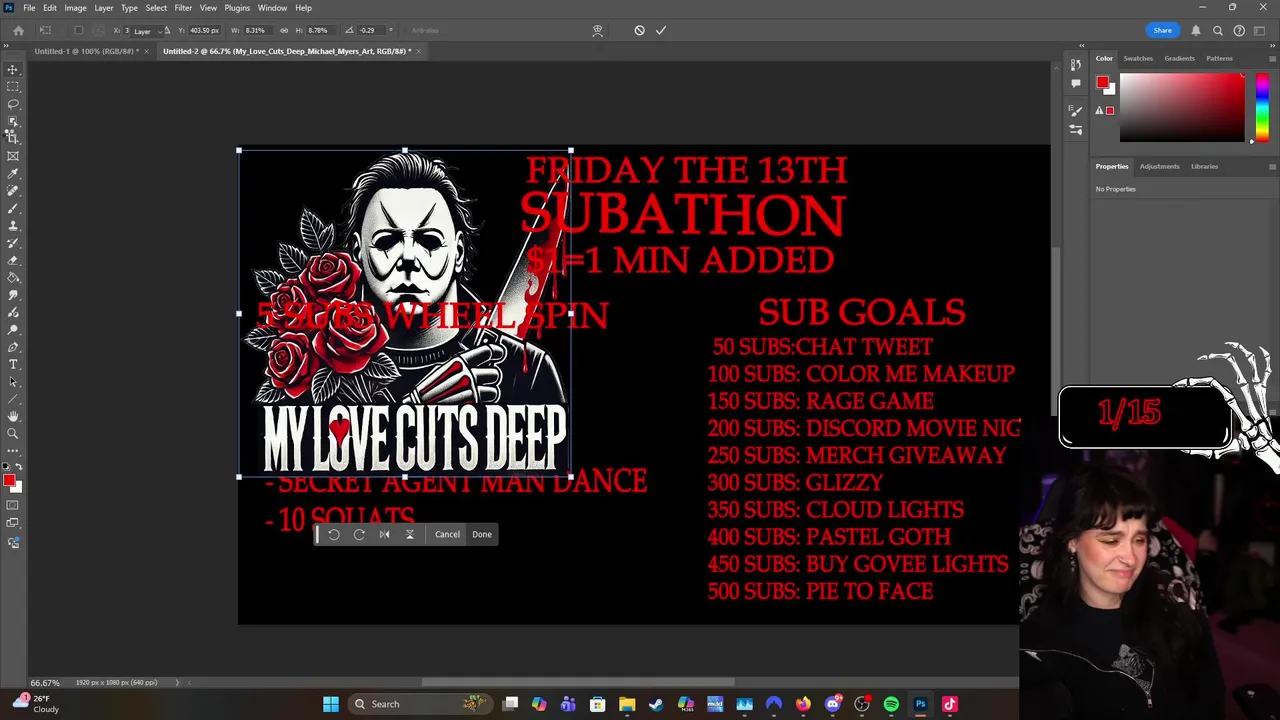Image resolution: width=1280 pixels, height=720 pixels.
Task: Open the History panel icon
Action: [1076, 67]
